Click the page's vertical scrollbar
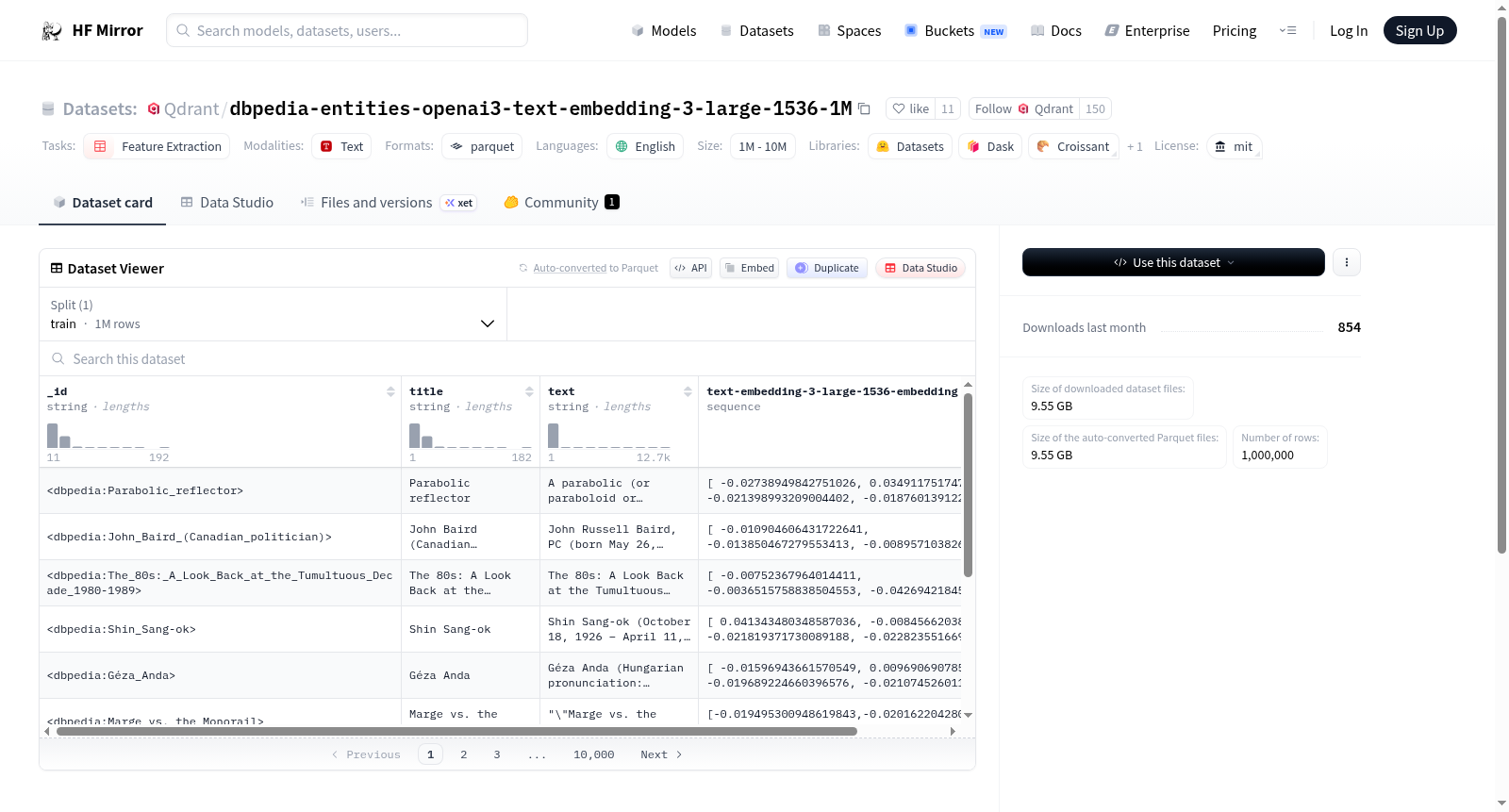 coord(1501,285)
